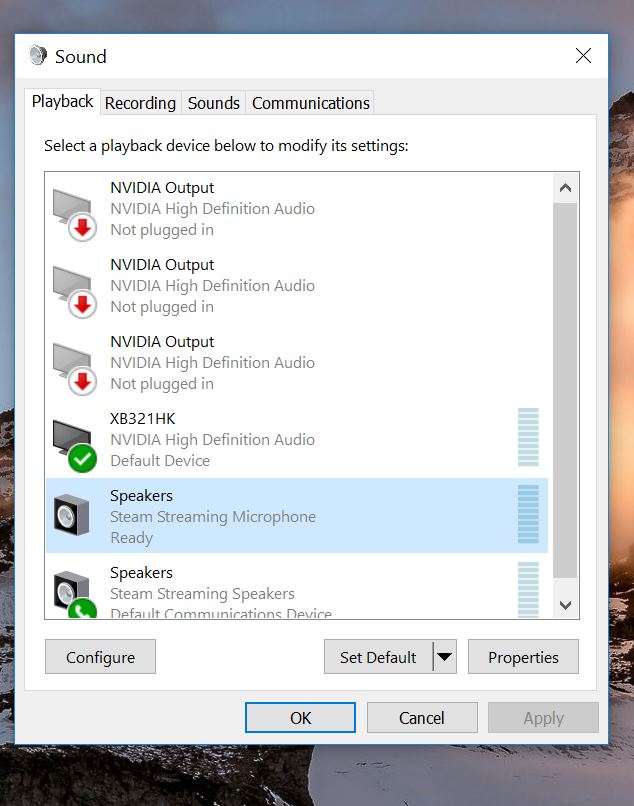Close the Sound dialog window
634x806 pixels.
[x=583, y=56]
